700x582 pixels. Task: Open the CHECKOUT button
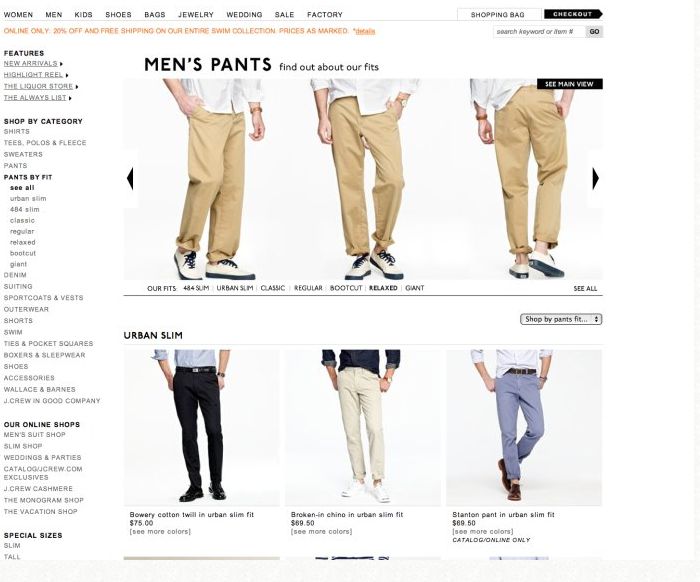coord(573,14)
